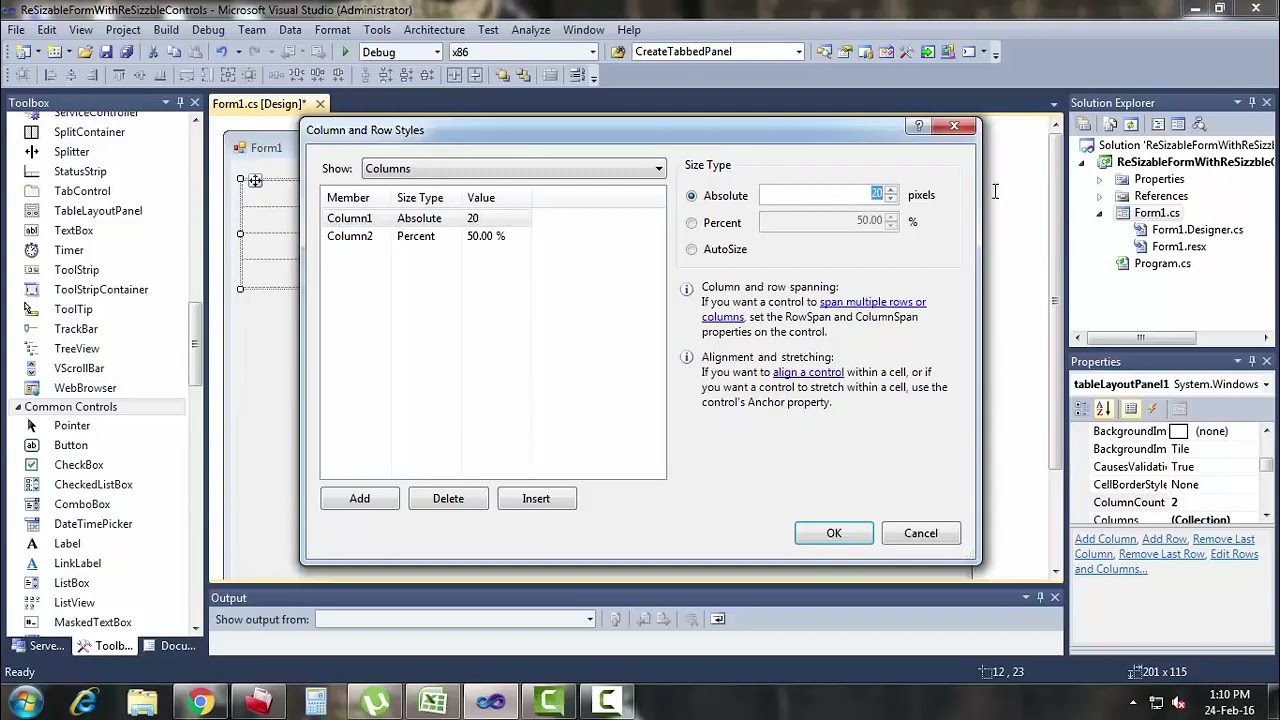Open the Architecture menu

[434, 30]
